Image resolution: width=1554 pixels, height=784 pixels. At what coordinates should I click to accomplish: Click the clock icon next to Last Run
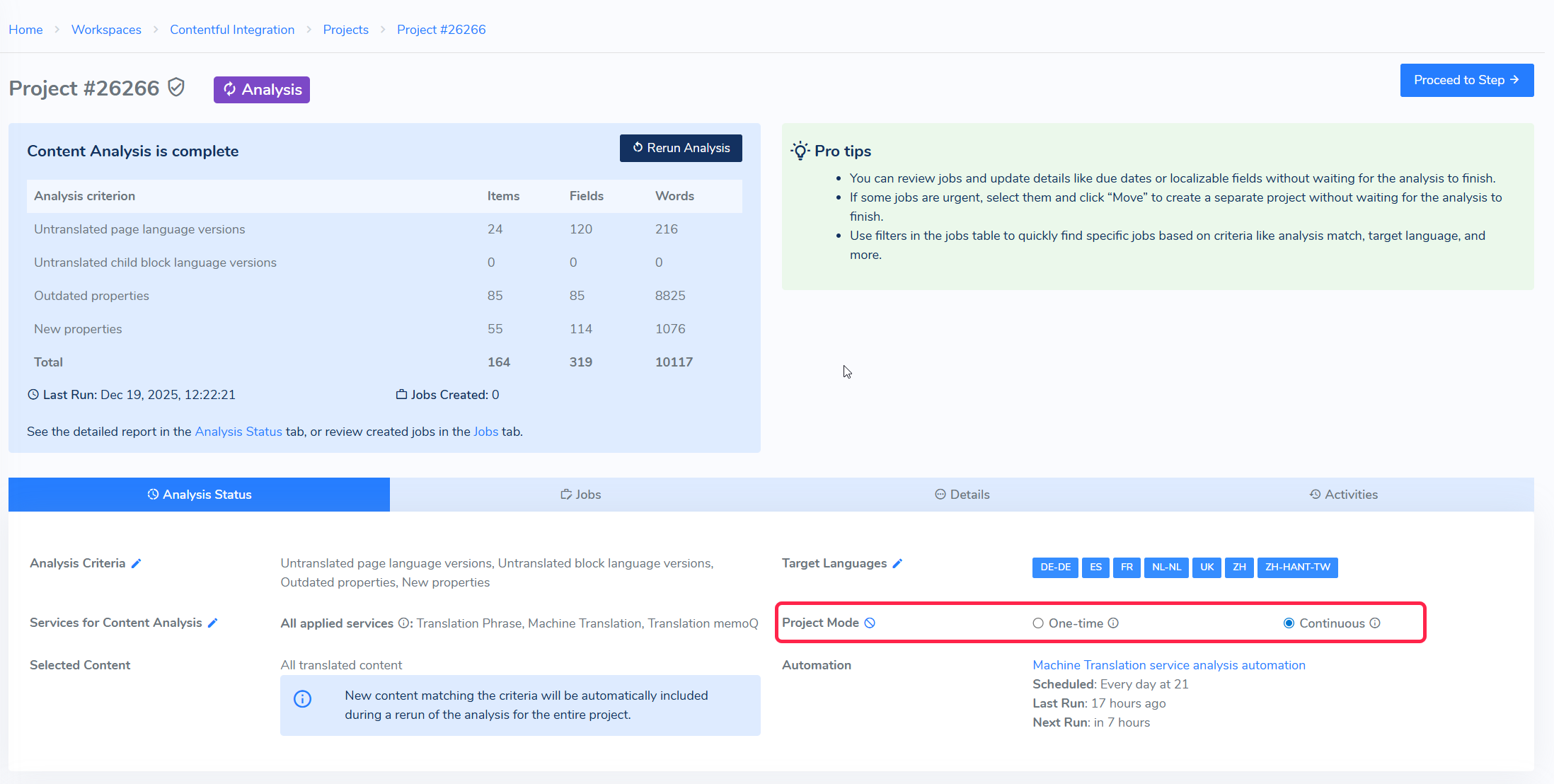[33, 395]
